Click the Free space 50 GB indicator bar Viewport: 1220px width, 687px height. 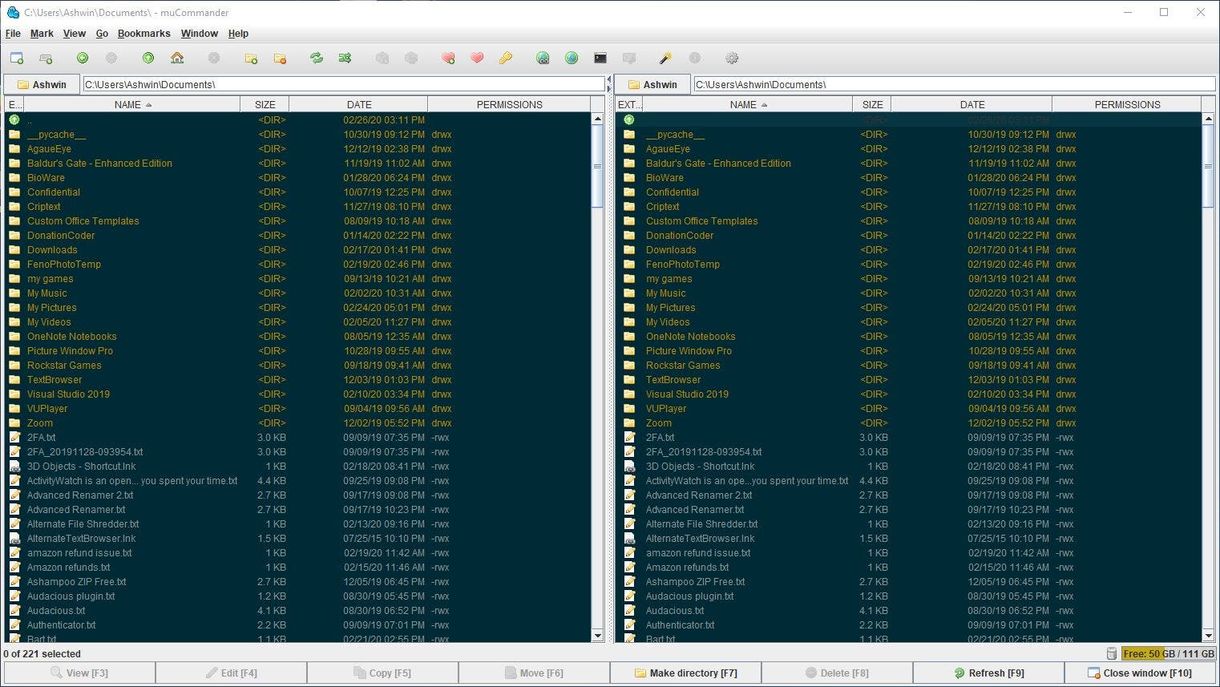[x=1167, y=654]
